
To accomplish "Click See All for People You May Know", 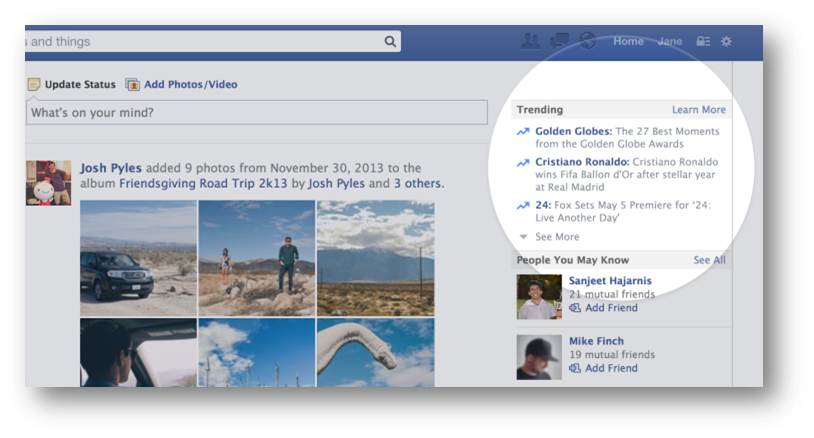I will 710,260.
